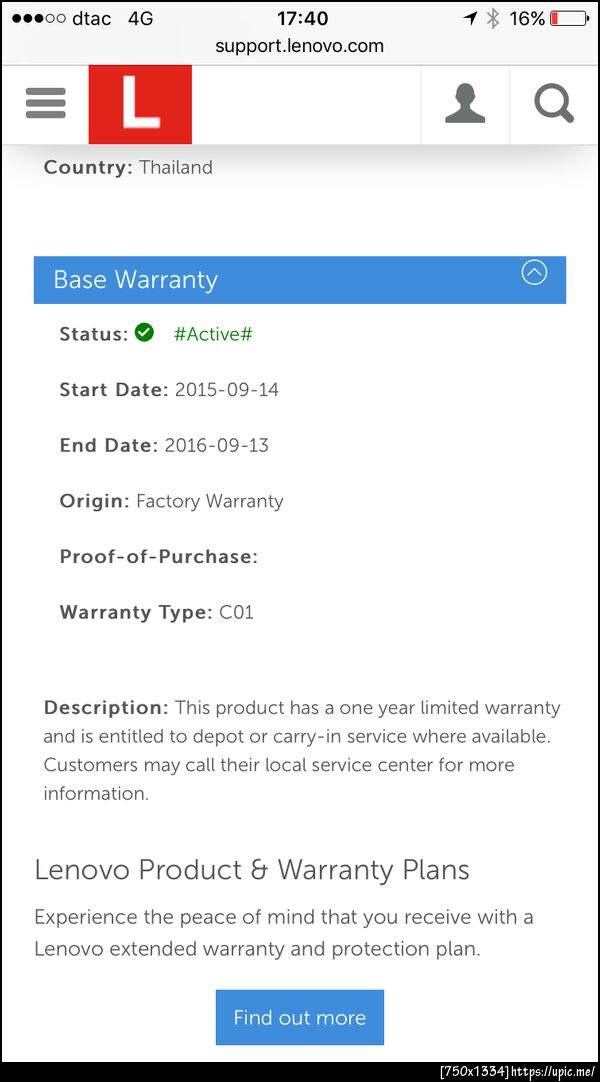This screenshot has height=1082, width=600.
Task: Tap the red Lenovo logo
Action: pos(140,104)
